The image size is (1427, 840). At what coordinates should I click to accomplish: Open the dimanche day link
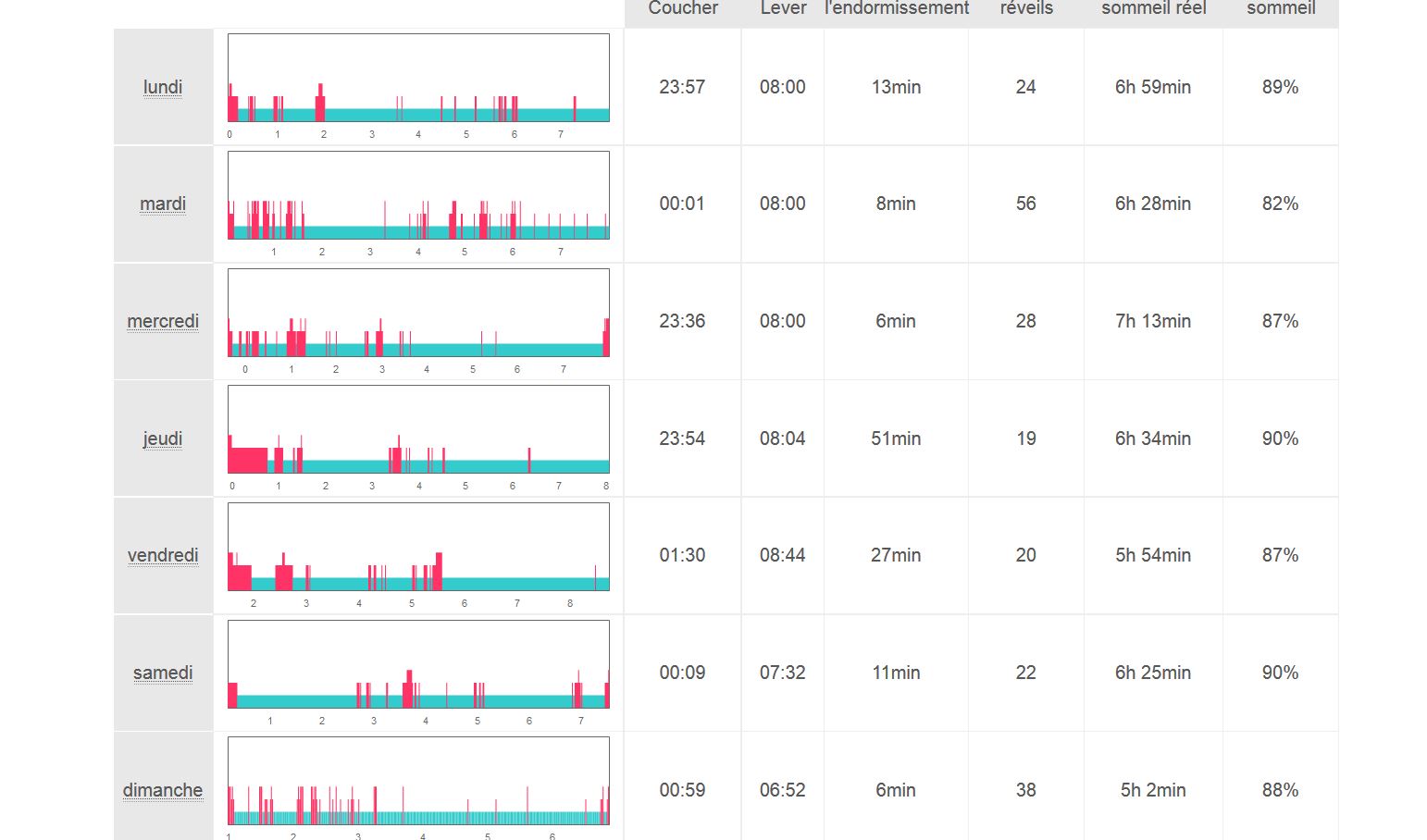click(163, 790)
